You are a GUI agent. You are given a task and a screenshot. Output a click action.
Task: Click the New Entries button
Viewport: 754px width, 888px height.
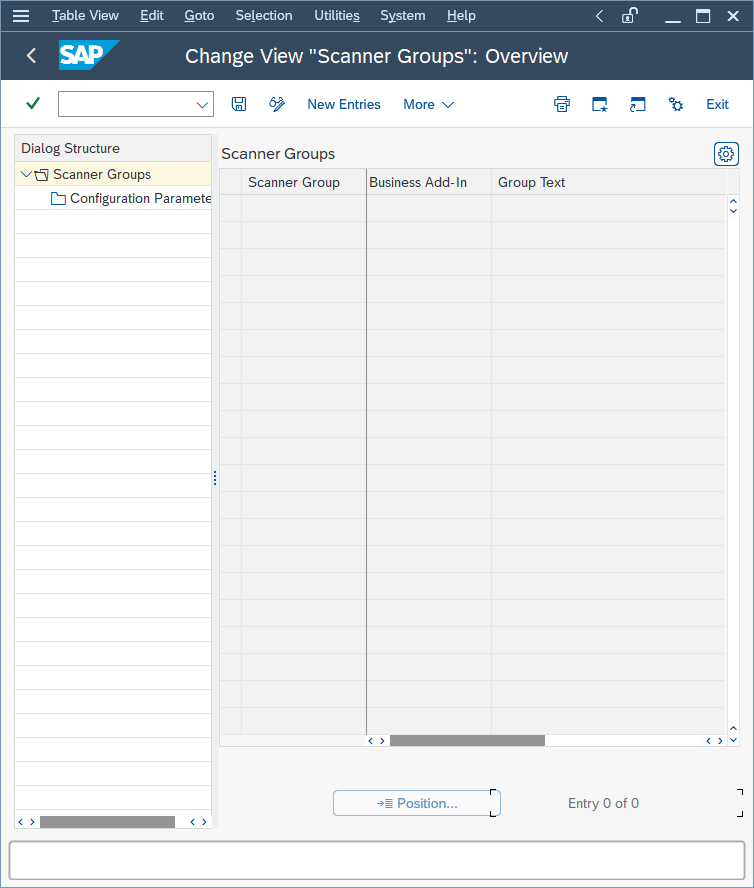pos(343,104)
